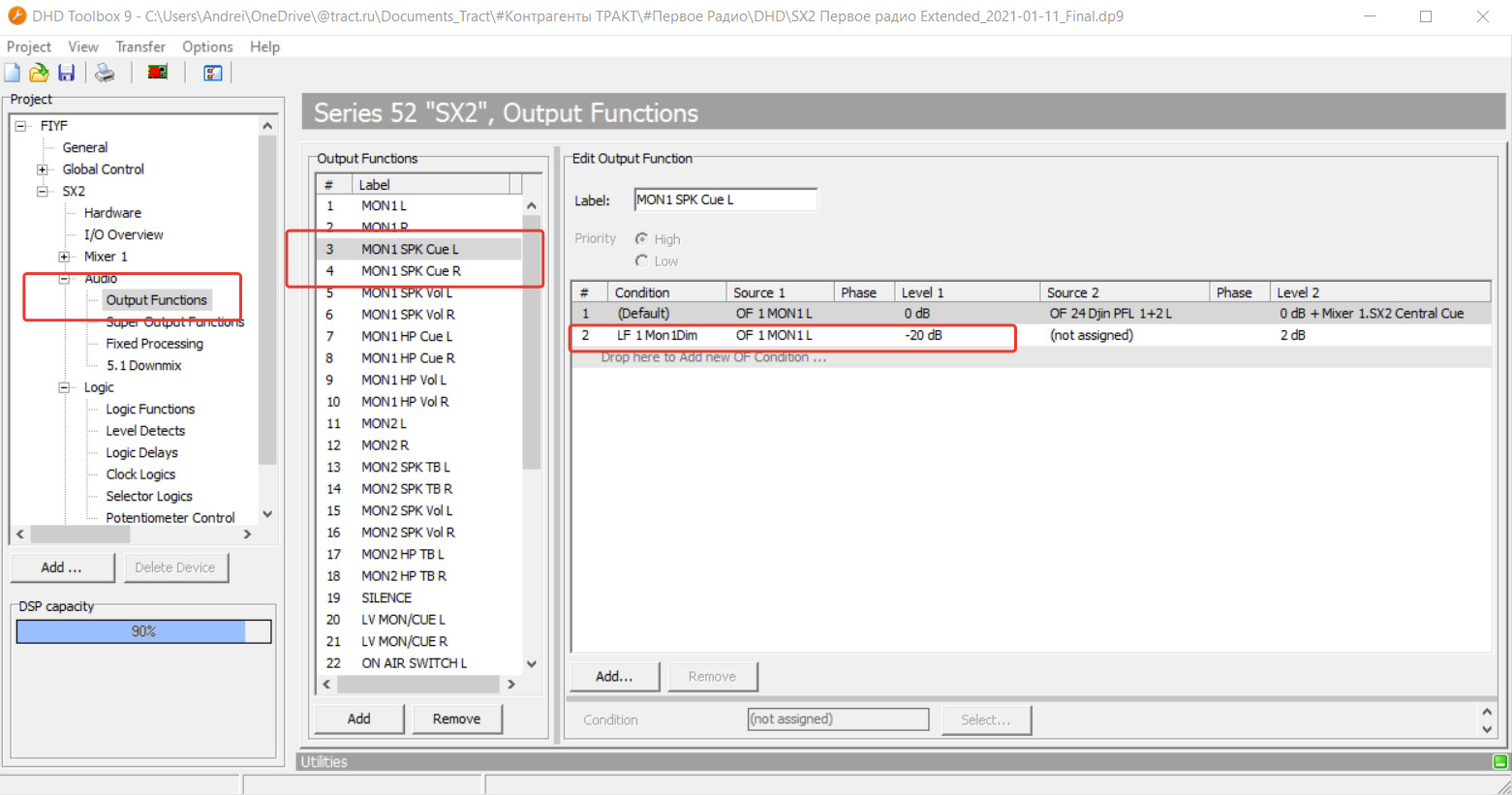The height and width of the screenshot is (795, 1512).
Task: Click the green status indicator in Utilities bar
Action: coord(1499,762)
